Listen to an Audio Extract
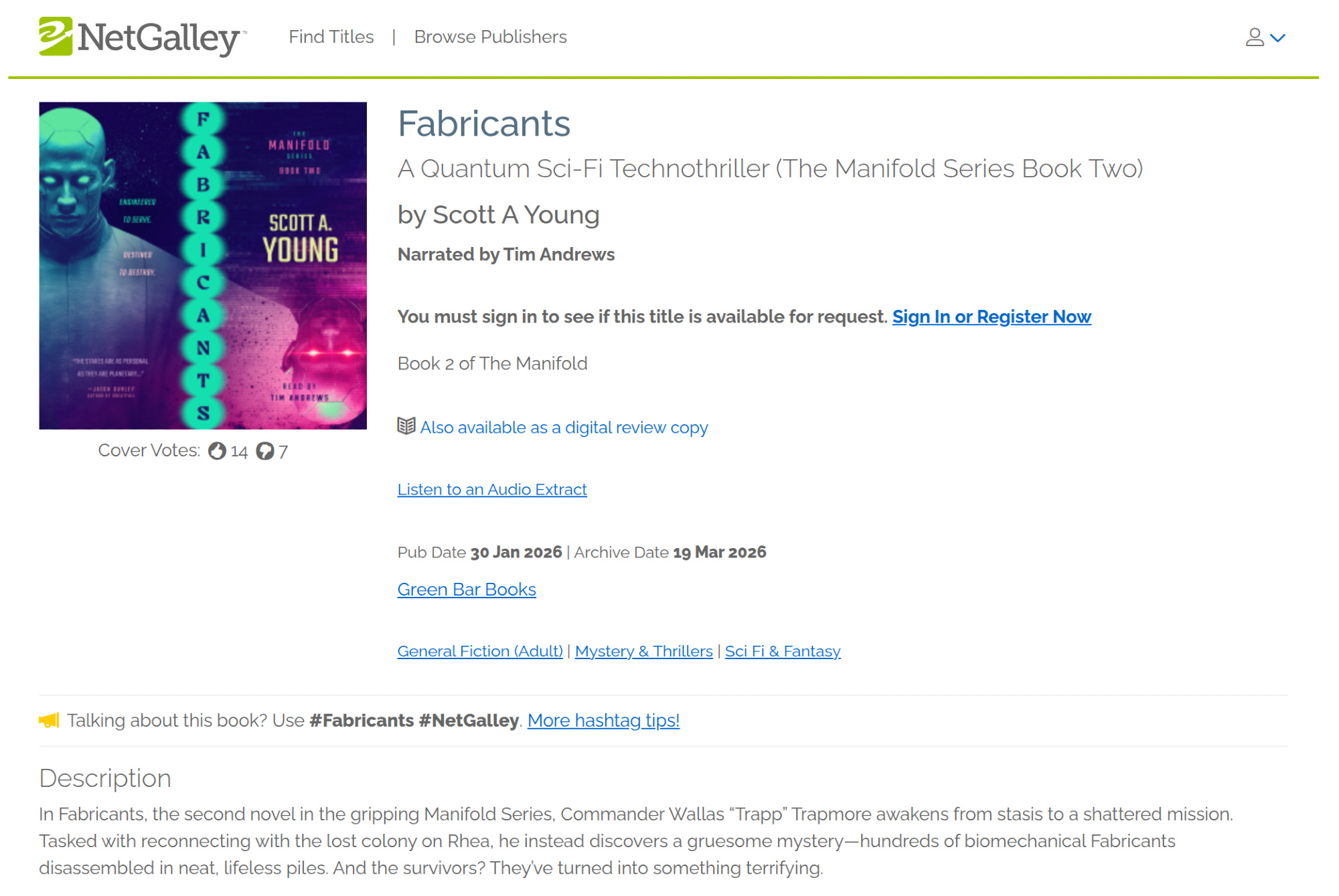The image size is (1339, 896). pos(492,489)
